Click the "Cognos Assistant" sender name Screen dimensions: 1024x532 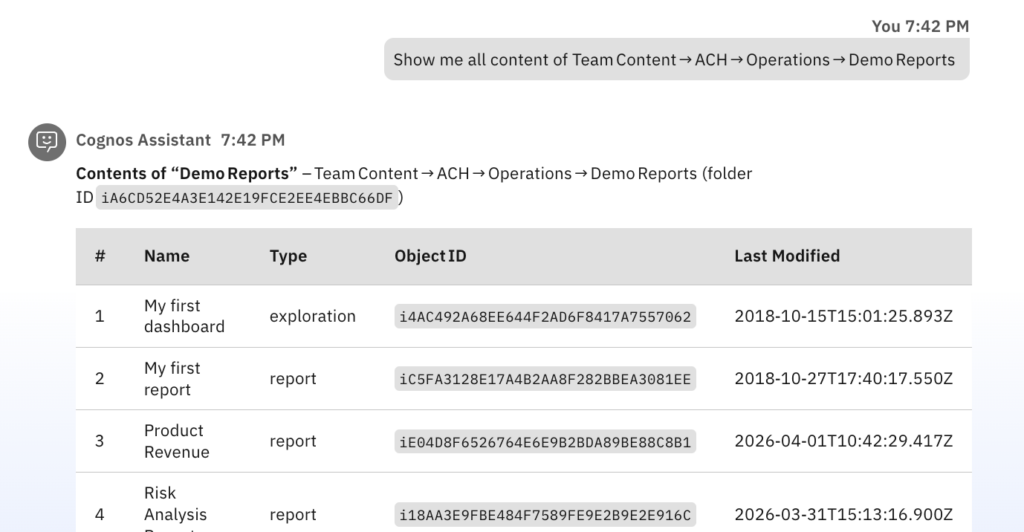143,140
